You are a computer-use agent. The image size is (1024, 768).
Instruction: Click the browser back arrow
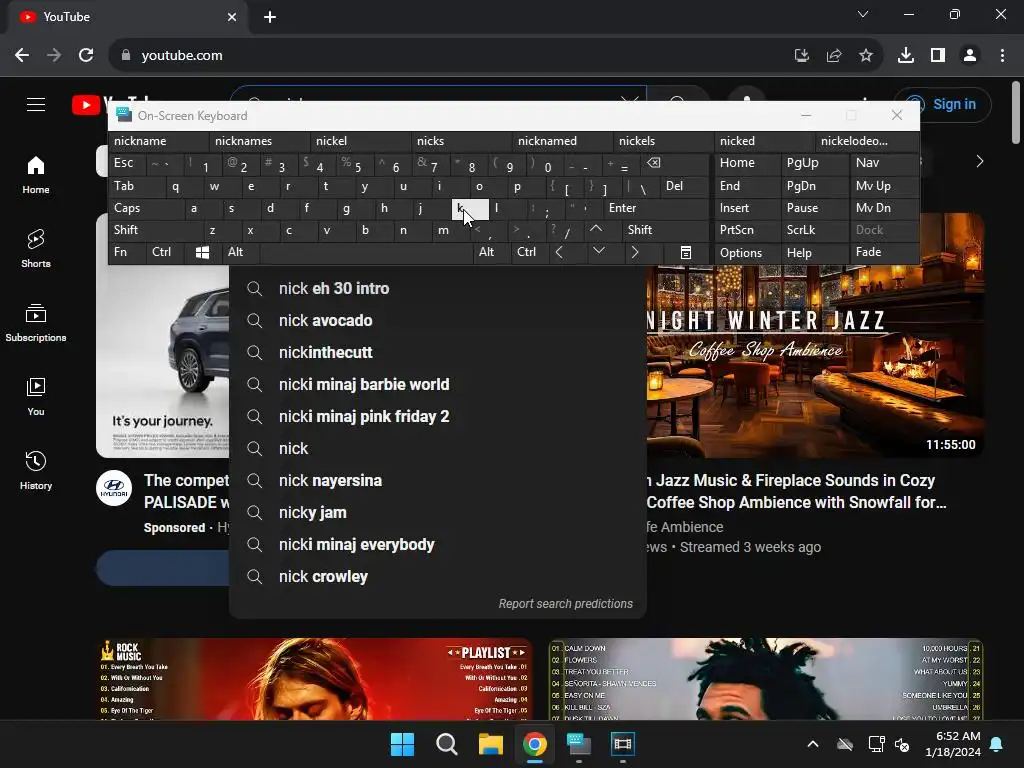pos(22,56)
